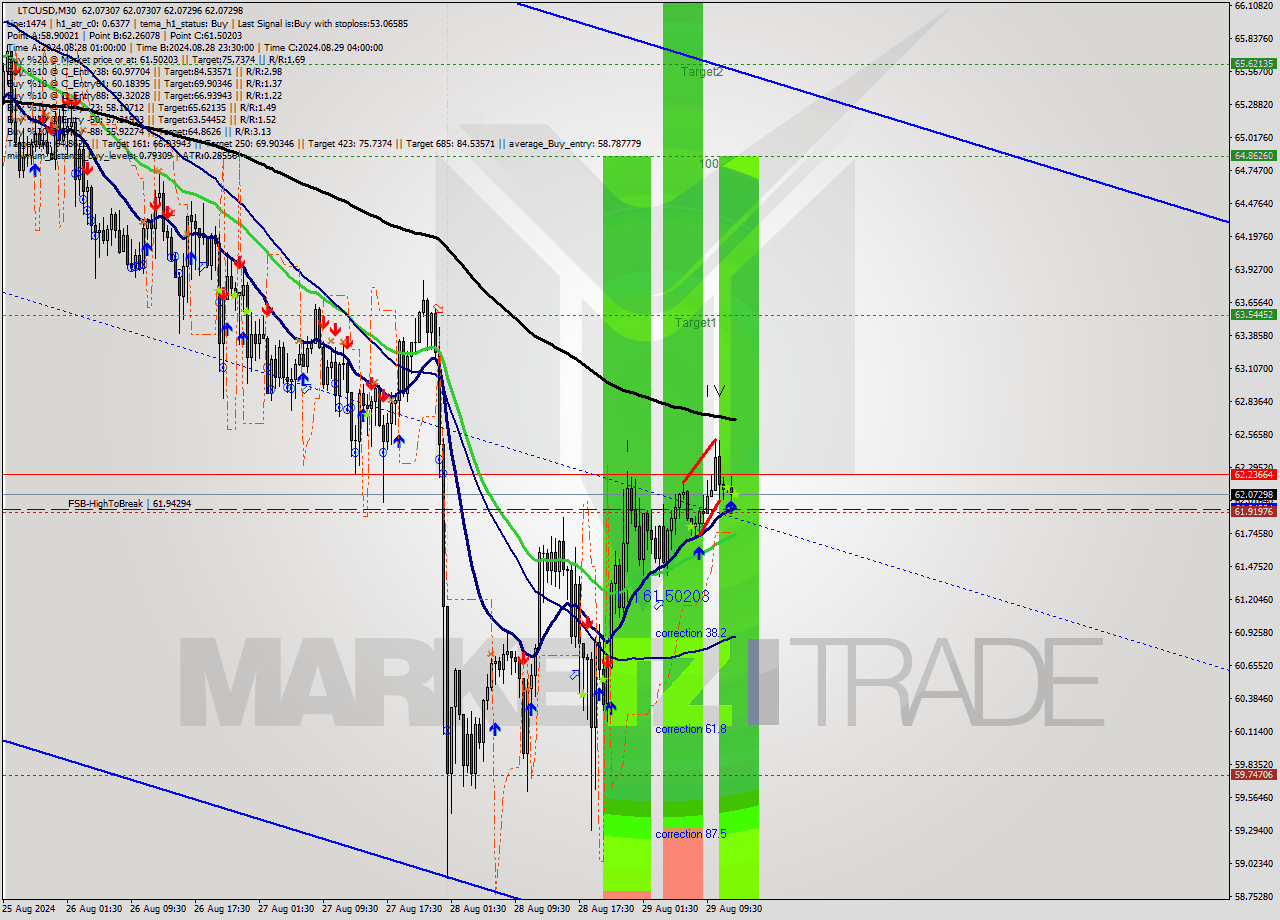Click the 64.19560 price axis label
The height and width of the screenshot is (920, 1280).
(1253, 237)
